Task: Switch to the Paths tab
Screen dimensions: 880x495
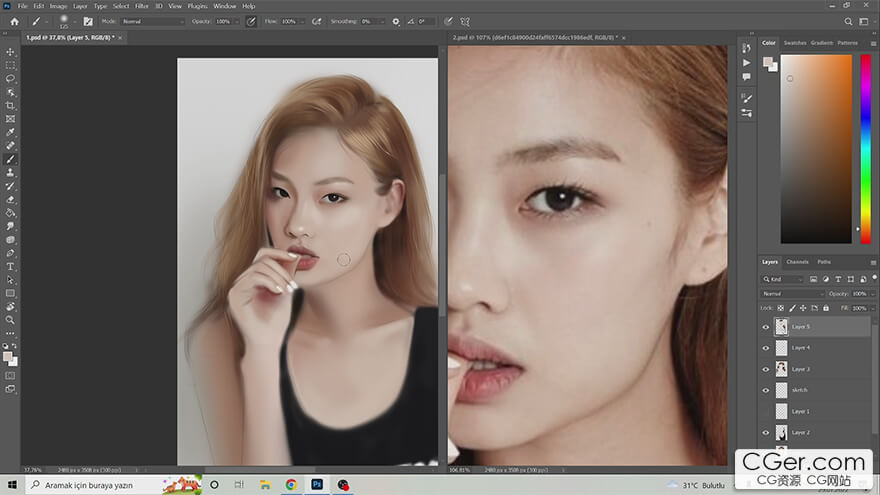Action: [x=824, y=262]
